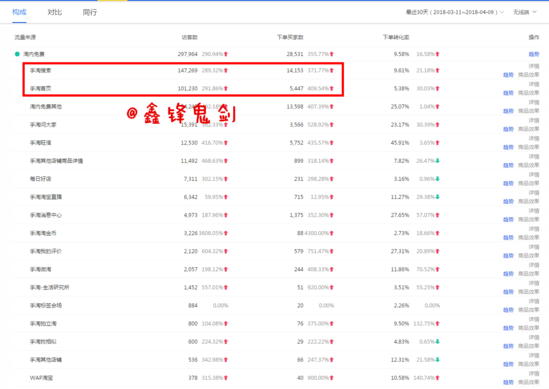
Task: Open 详情 for the 101,230 visitors row
Action: click(x=534, y=84)
